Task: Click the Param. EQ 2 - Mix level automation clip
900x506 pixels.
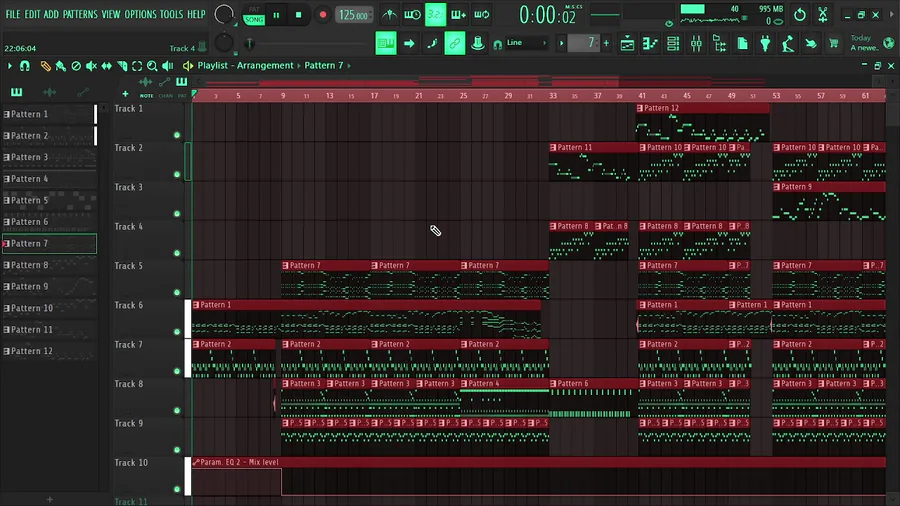Action: click(538, 476)
